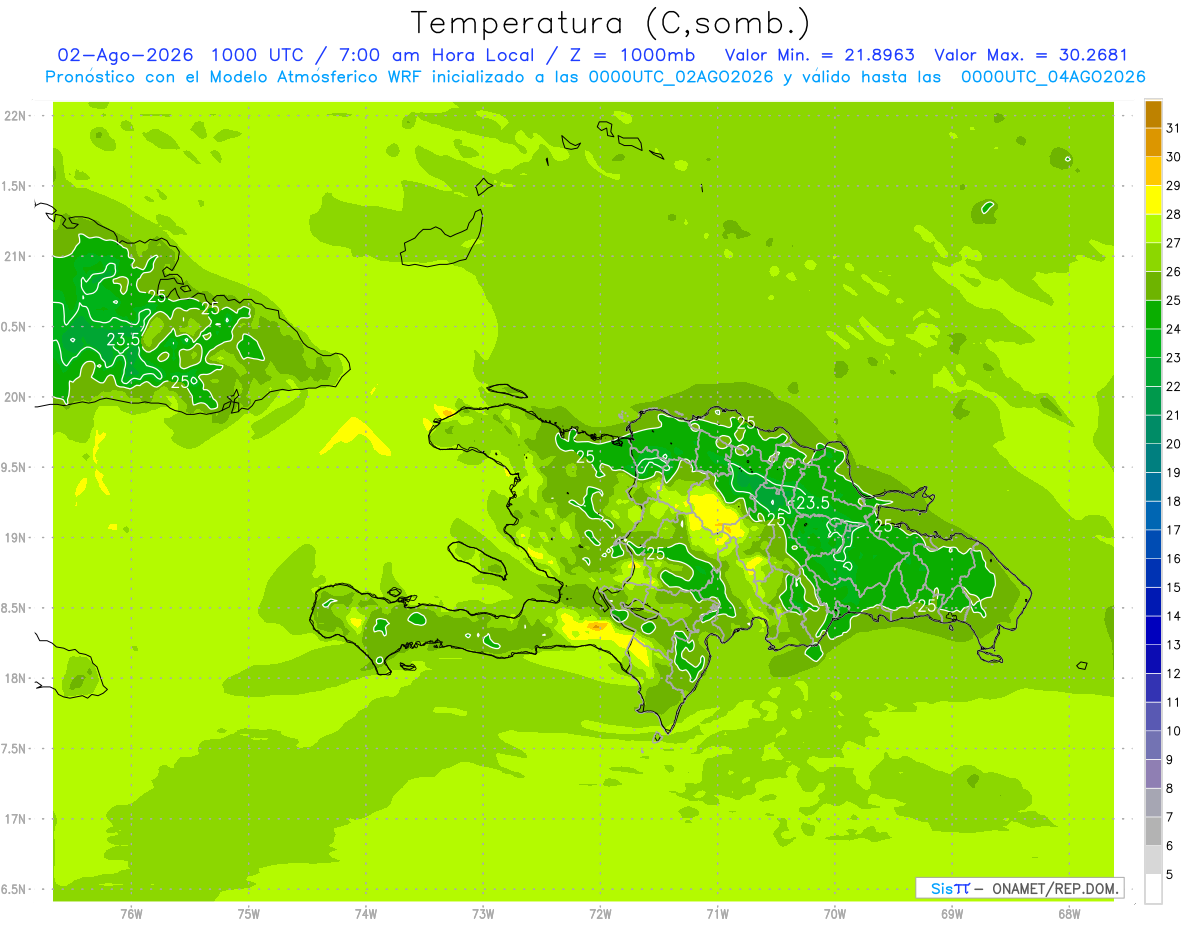Click the colorbar label "20"
1200x927 pixels.
tap(1174, 444)
